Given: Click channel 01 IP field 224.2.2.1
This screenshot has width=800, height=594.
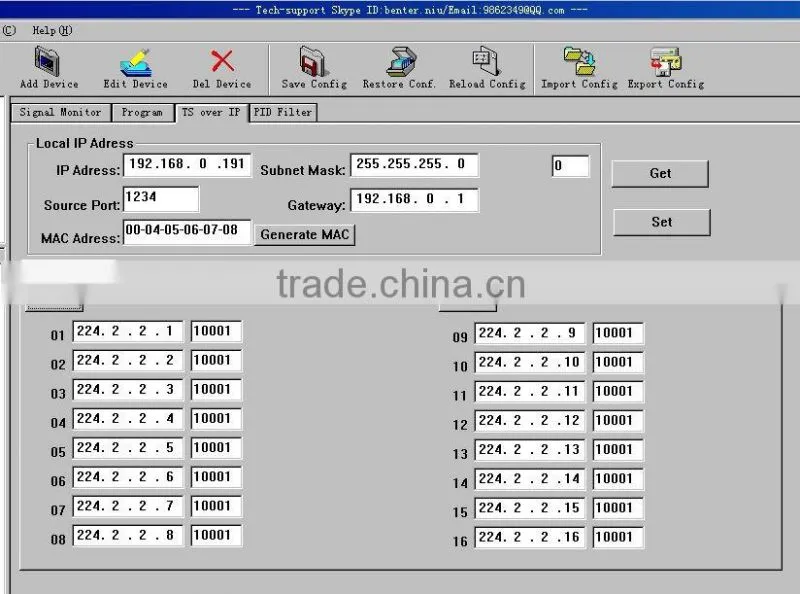Looking at the screenshot, I should (128, 331).
